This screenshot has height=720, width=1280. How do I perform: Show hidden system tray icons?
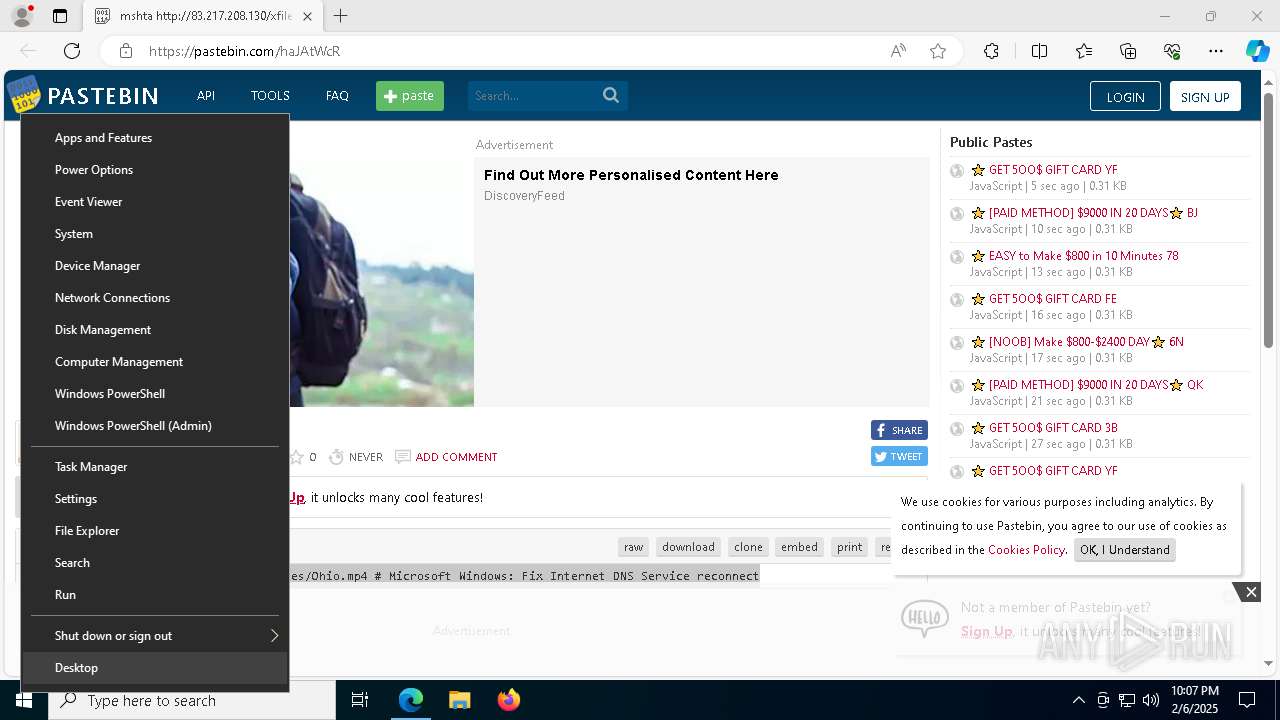(1078, 700)
